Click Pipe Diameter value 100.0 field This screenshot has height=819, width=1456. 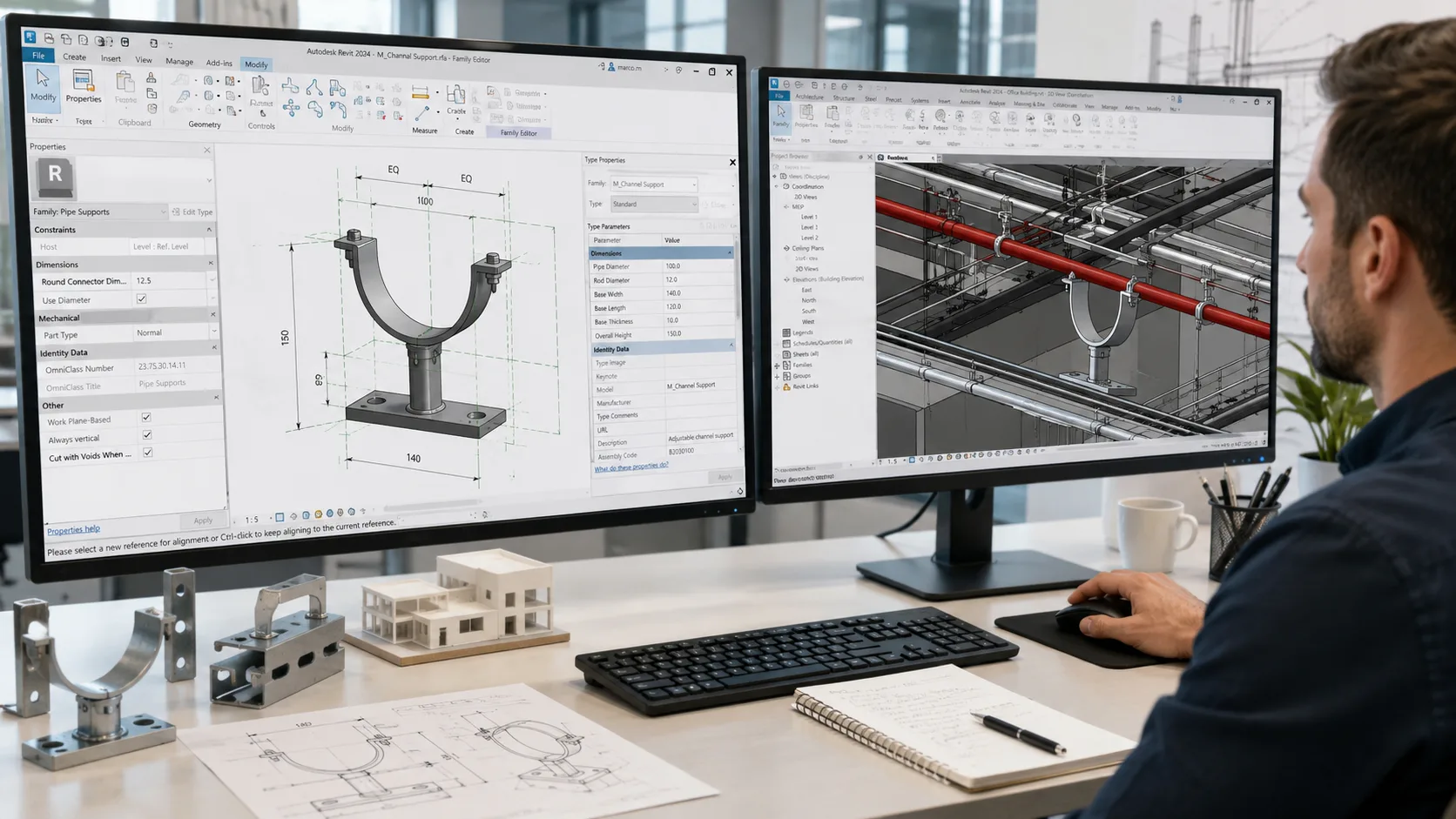698,266
